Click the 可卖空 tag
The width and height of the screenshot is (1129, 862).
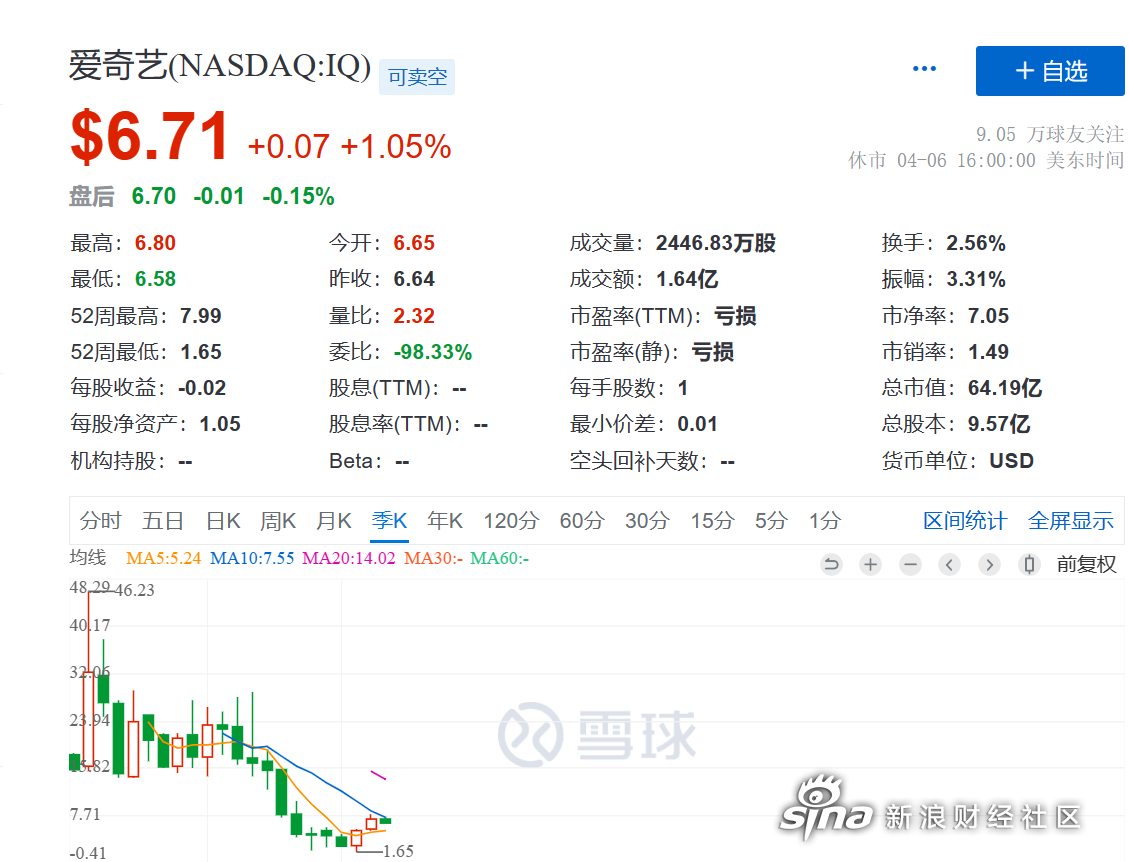pyautogui.click(x=417, y=77)
